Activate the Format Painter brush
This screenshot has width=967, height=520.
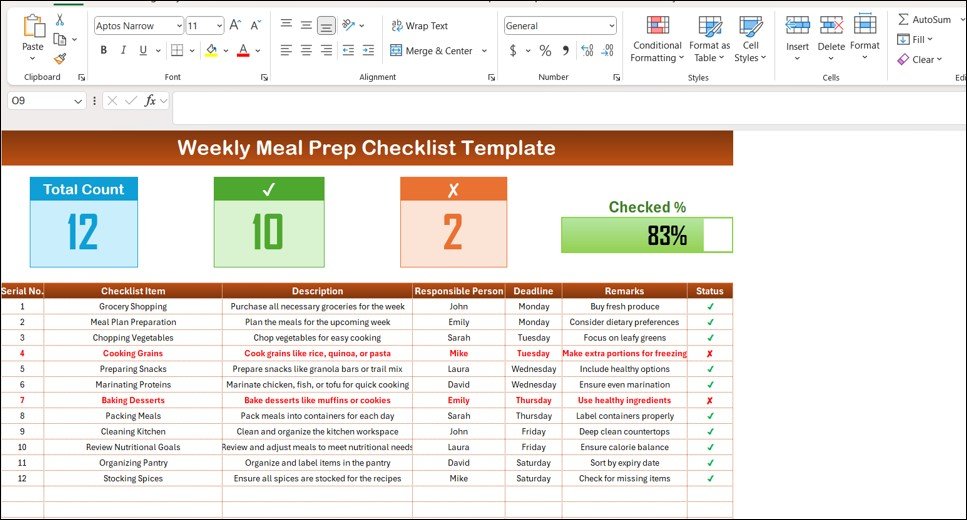point(60,59)
